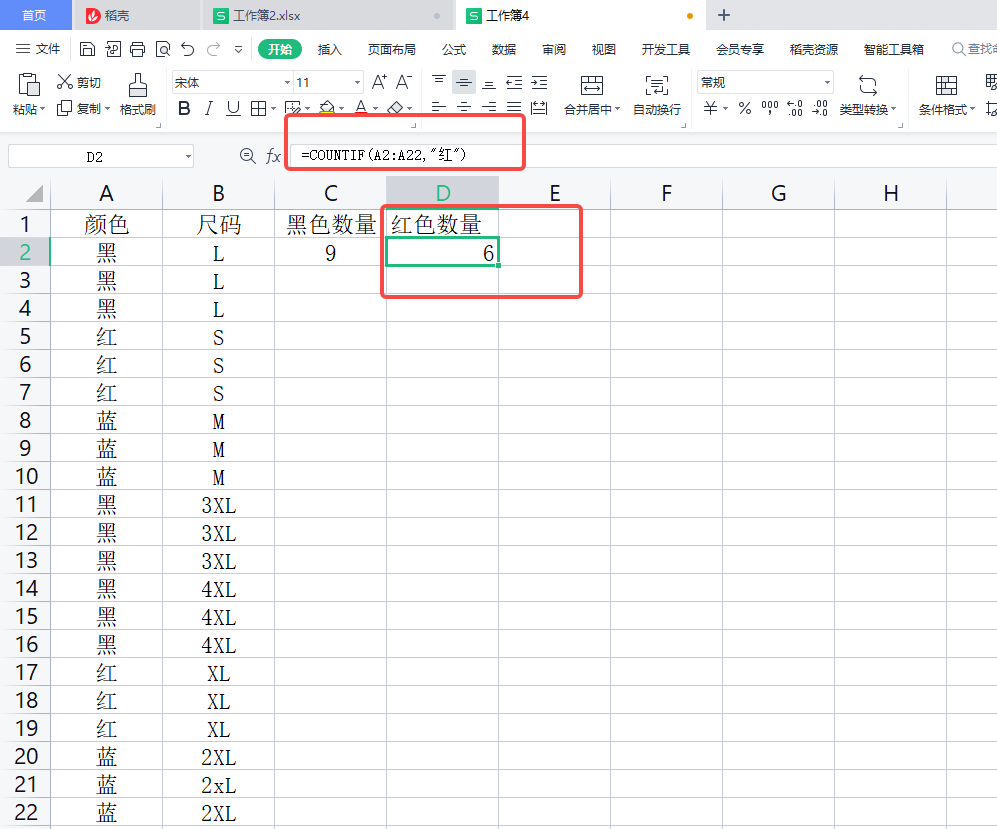Click the increase font size icon
Viewport: 997px width, 829px height.
coord(379,82)
